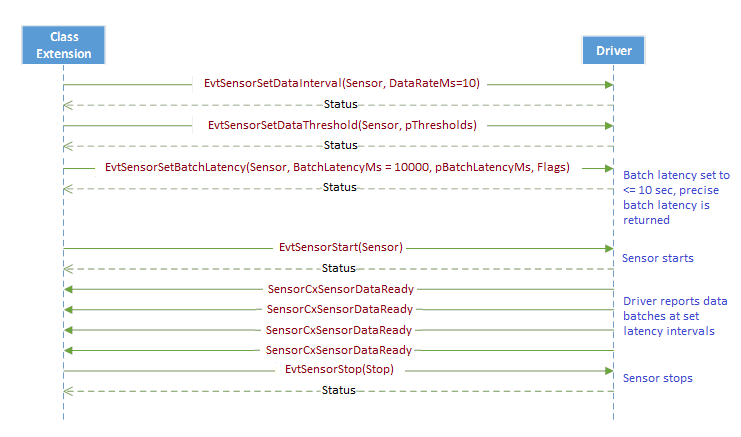Click the EvtSensorStop(Stop) label

coord(339,369)
